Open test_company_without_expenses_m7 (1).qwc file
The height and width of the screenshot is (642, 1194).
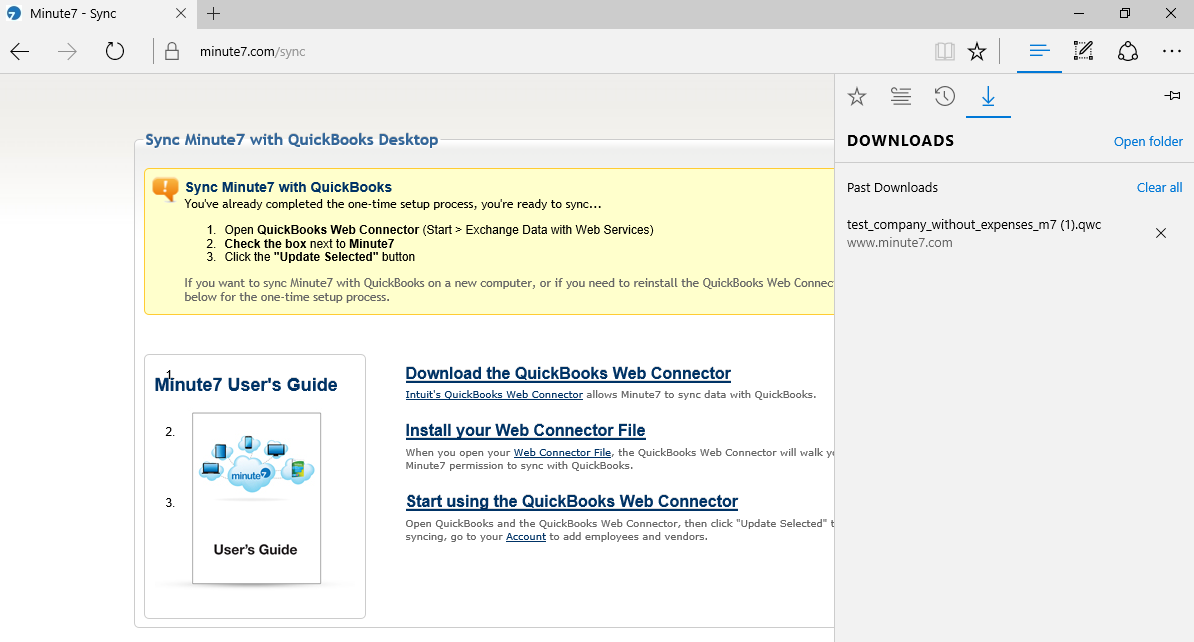click(974, 225)
